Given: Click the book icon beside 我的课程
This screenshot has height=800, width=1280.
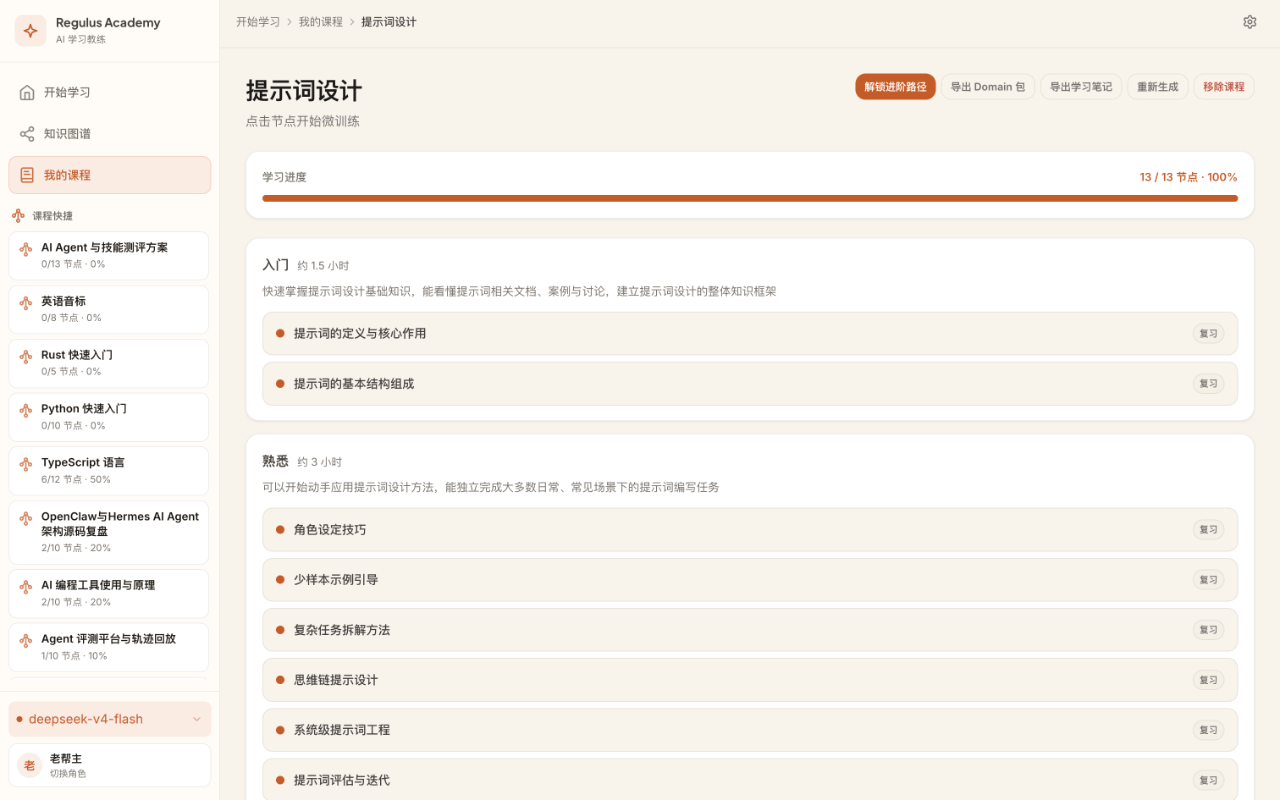Looking at the screenshot, I should coord(27,175).
